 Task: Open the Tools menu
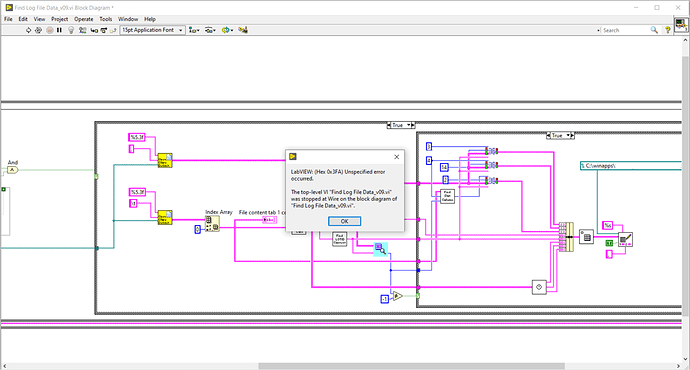coord(106,19)
